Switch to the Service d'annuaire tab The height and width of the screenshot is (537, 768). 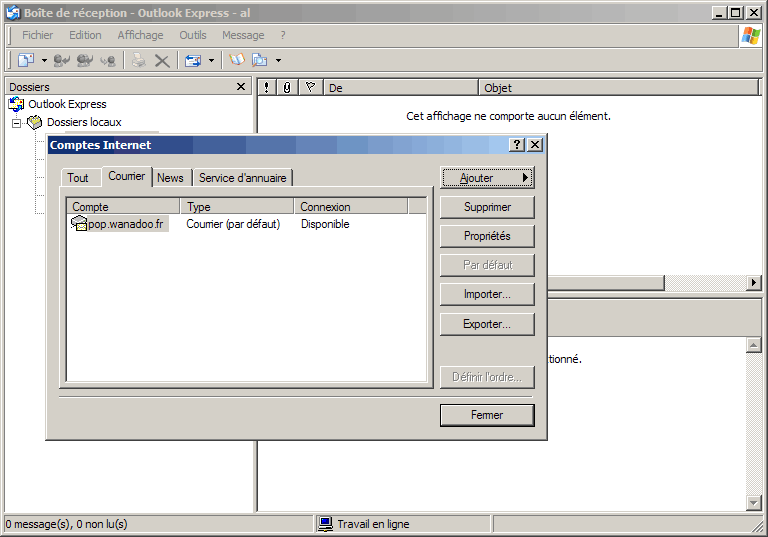pos(242,178)
